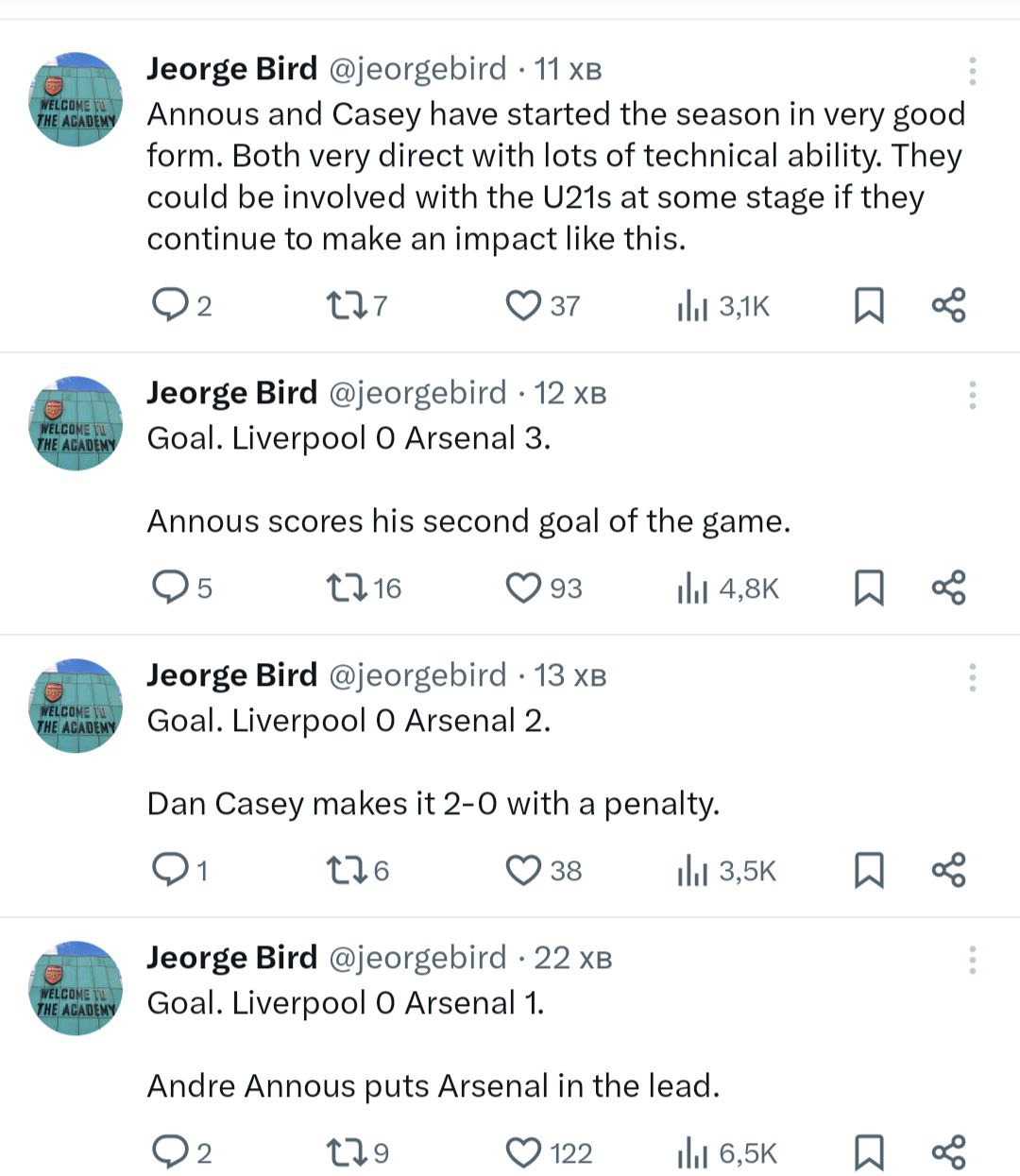Reply to the Annous and Casey form tweet
Screen dimensions: 1020x1176
171,305
